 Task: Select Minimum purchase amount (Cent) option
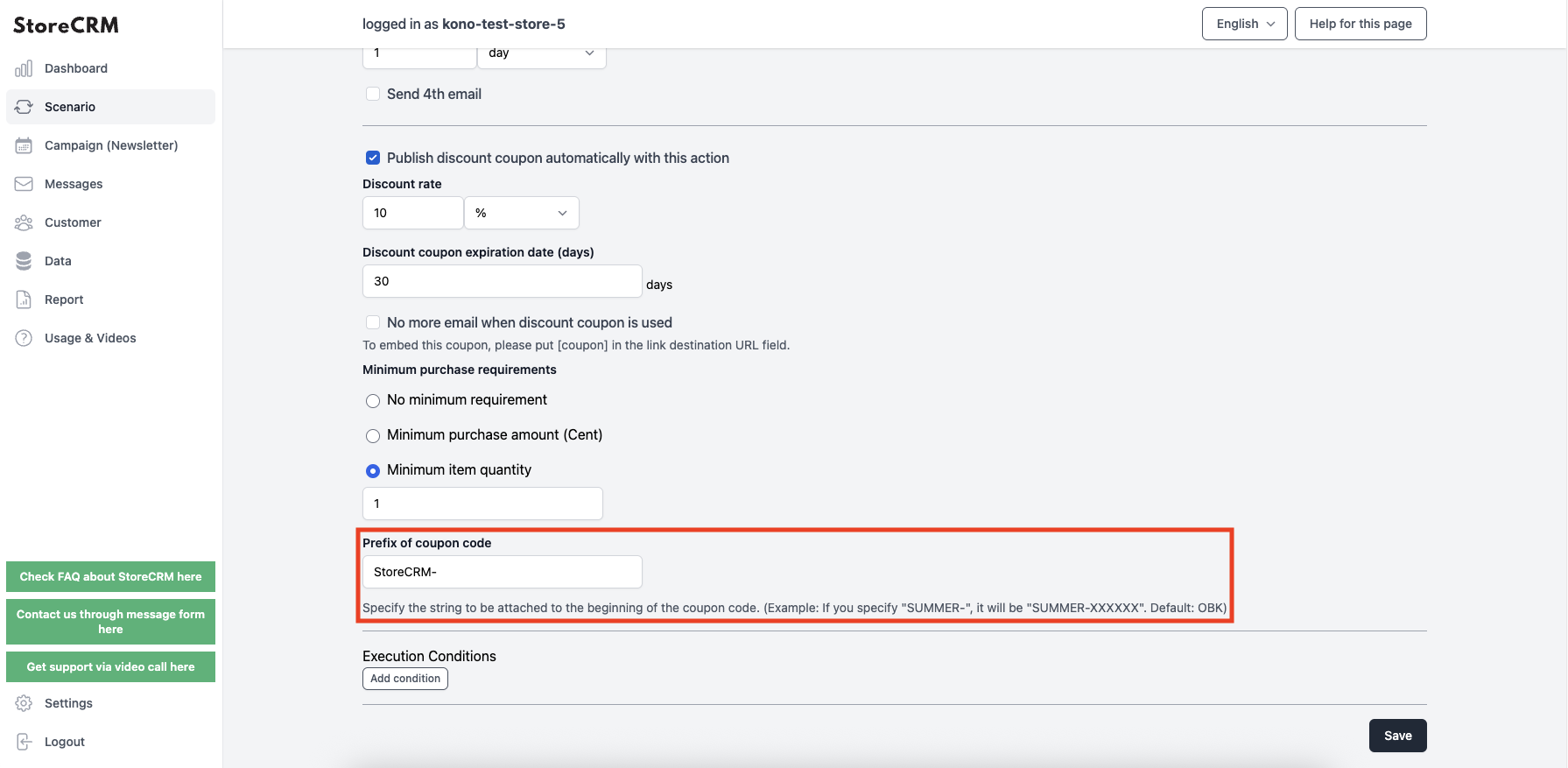(x=373, y=435)
